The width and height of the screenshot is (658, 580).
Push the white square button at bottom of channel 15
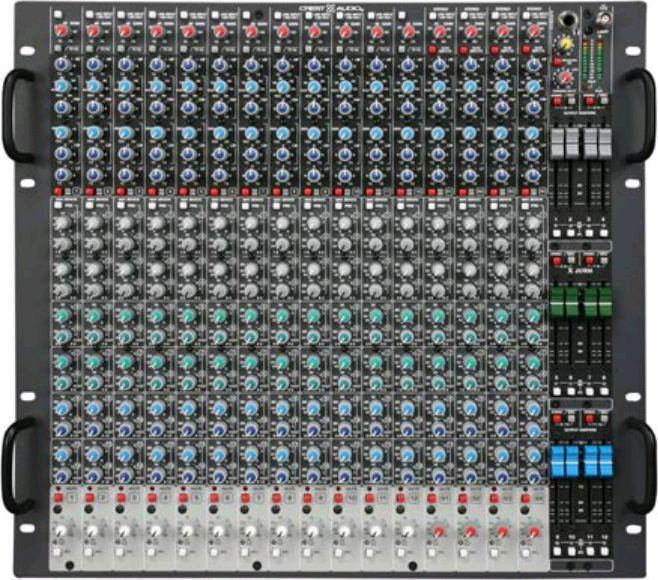click(494, 552)
